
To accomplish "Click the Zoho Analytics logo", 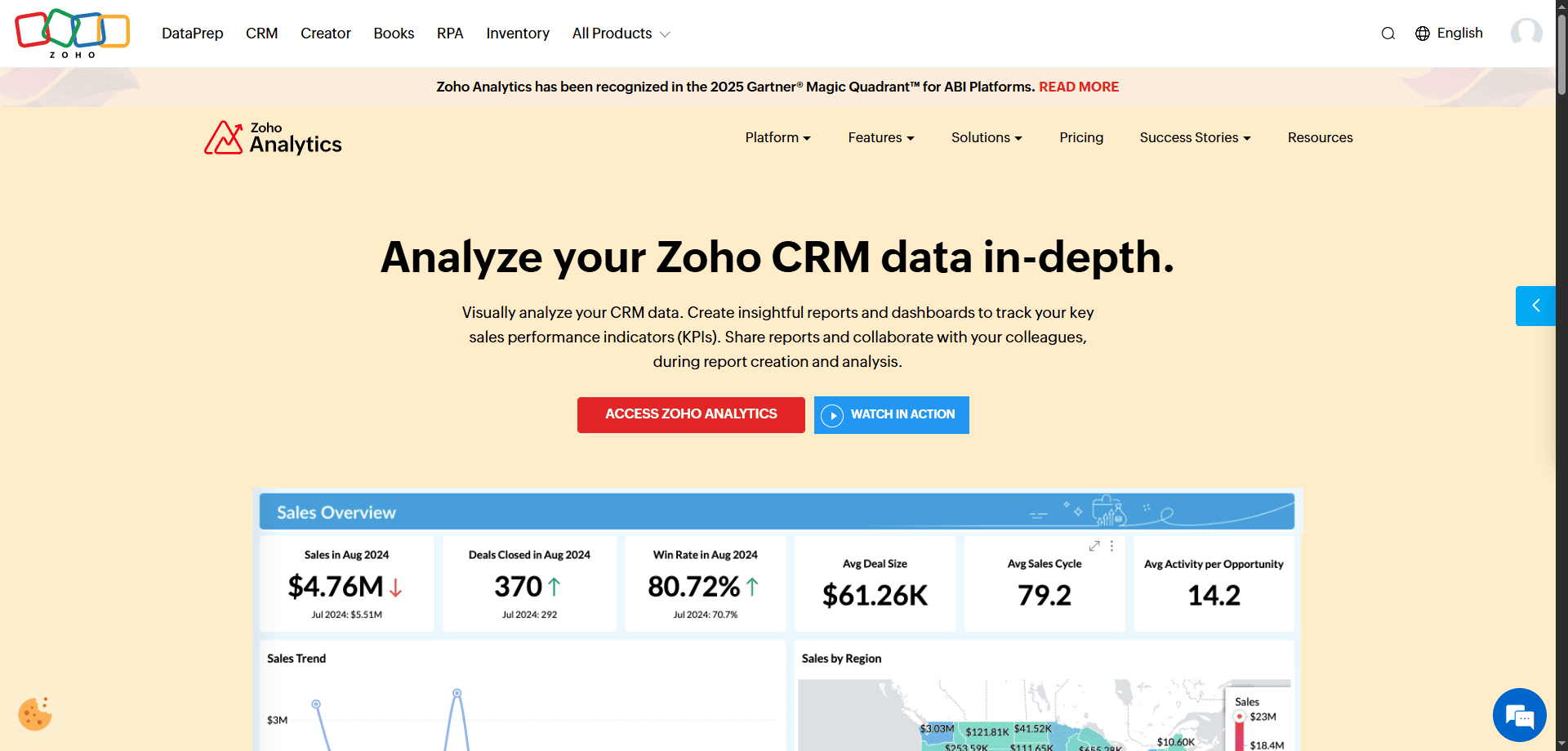I will click(273, 138).
